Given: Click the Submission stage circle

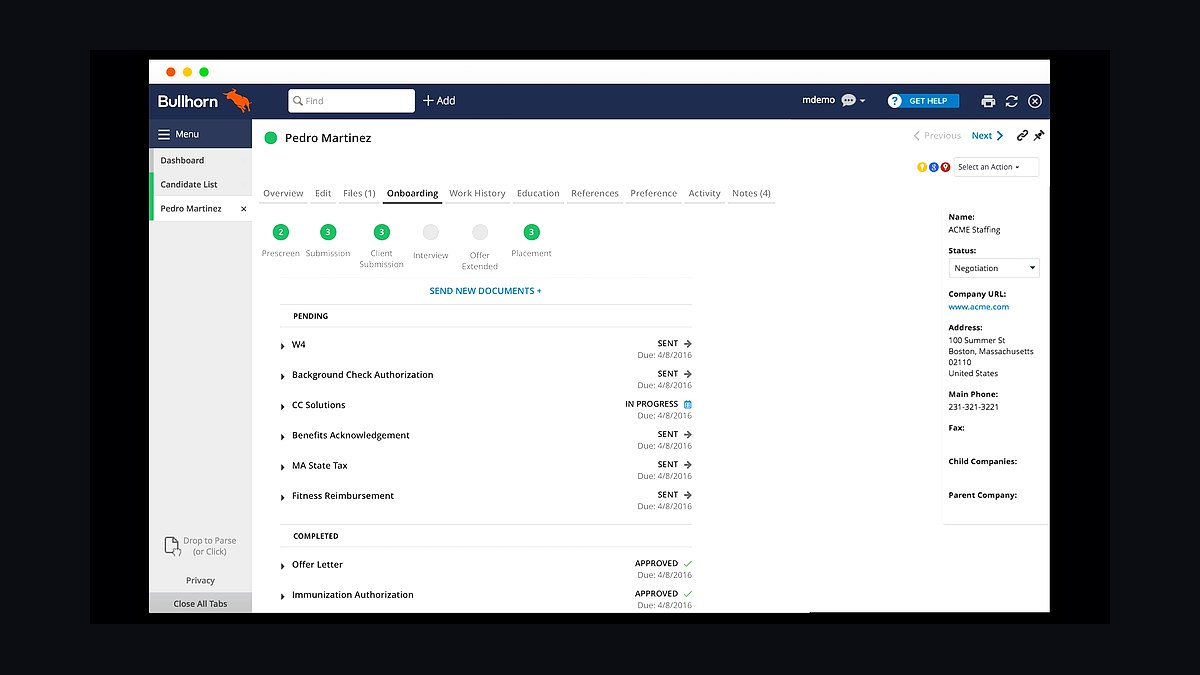Looking at the screenshot, I should point(328,232).
